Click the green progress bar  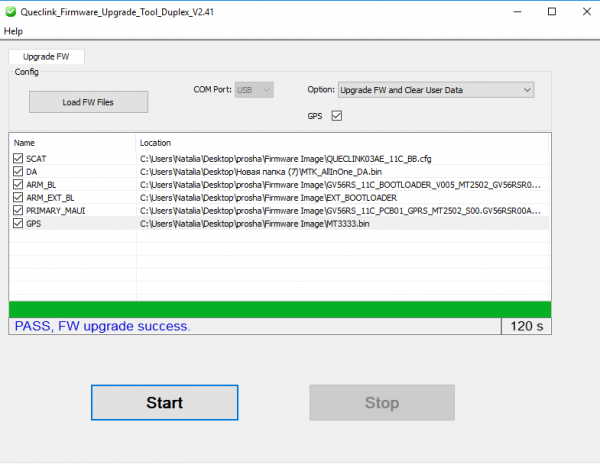(280, 309)
